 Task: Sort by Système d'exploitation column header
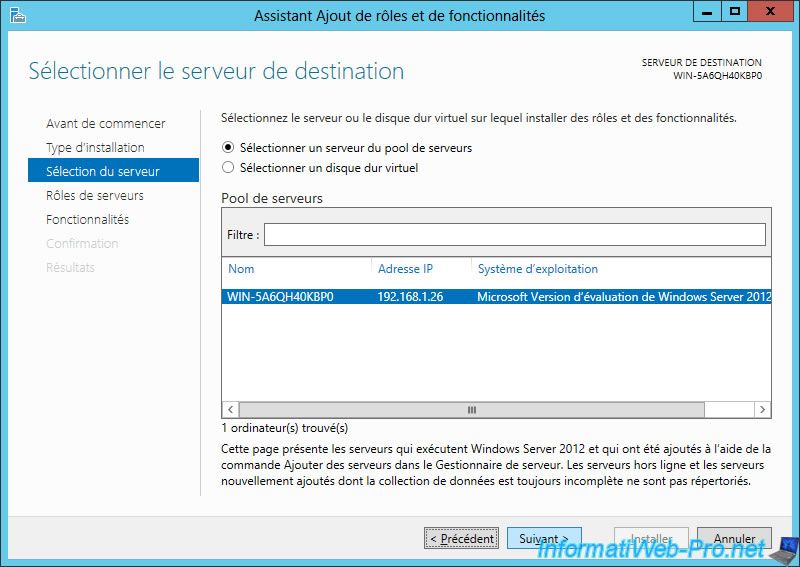(x=538, y=269)
